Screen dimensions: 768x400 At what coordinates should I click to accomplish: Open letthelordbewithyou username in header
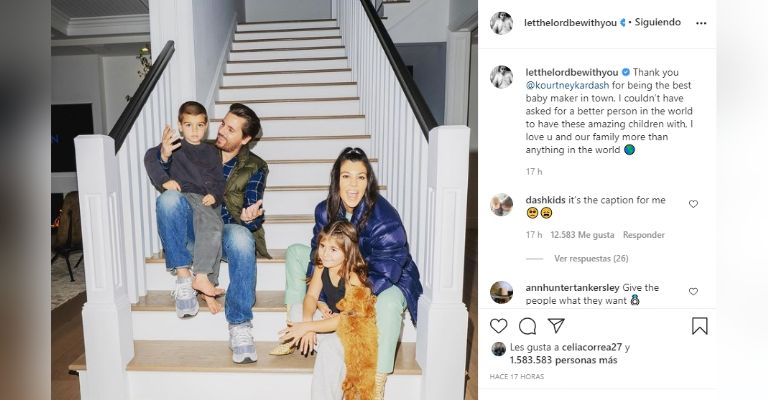(x=570, y=23)
